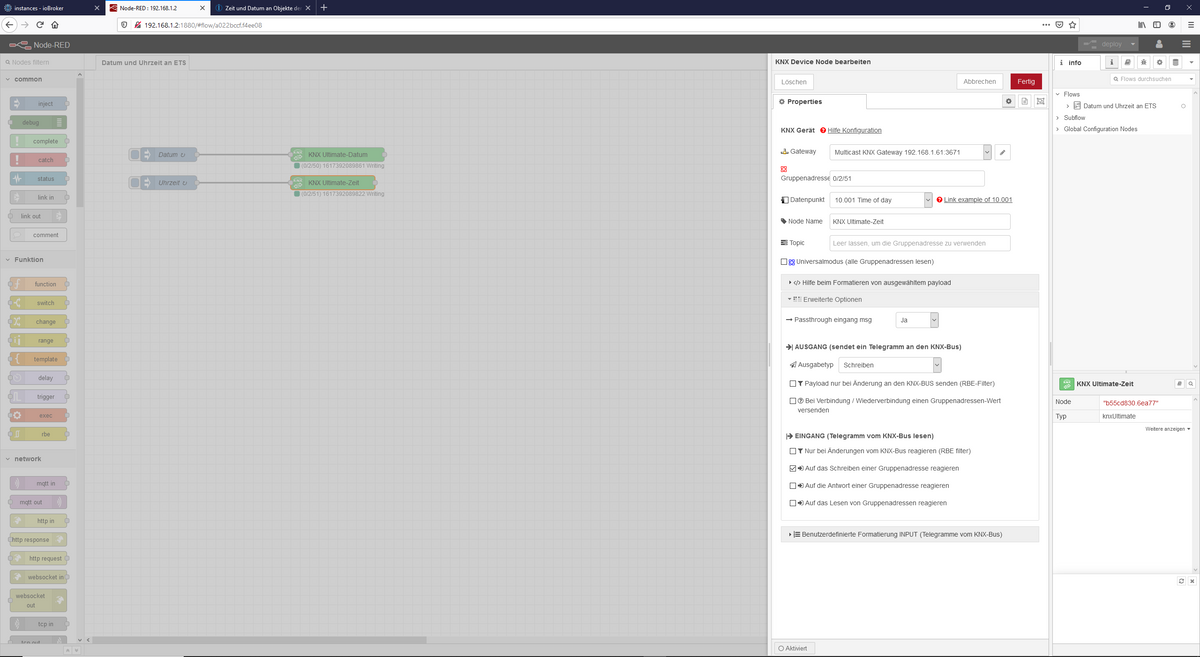Click the user account icon in Node-RED header
1200x657 pixels.
point(1159,44)
